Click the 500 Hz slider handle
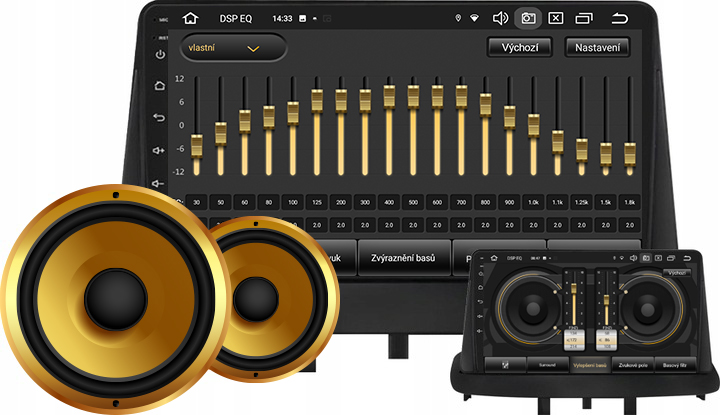The width and height of the screenshot is (720, 415). 413,96
